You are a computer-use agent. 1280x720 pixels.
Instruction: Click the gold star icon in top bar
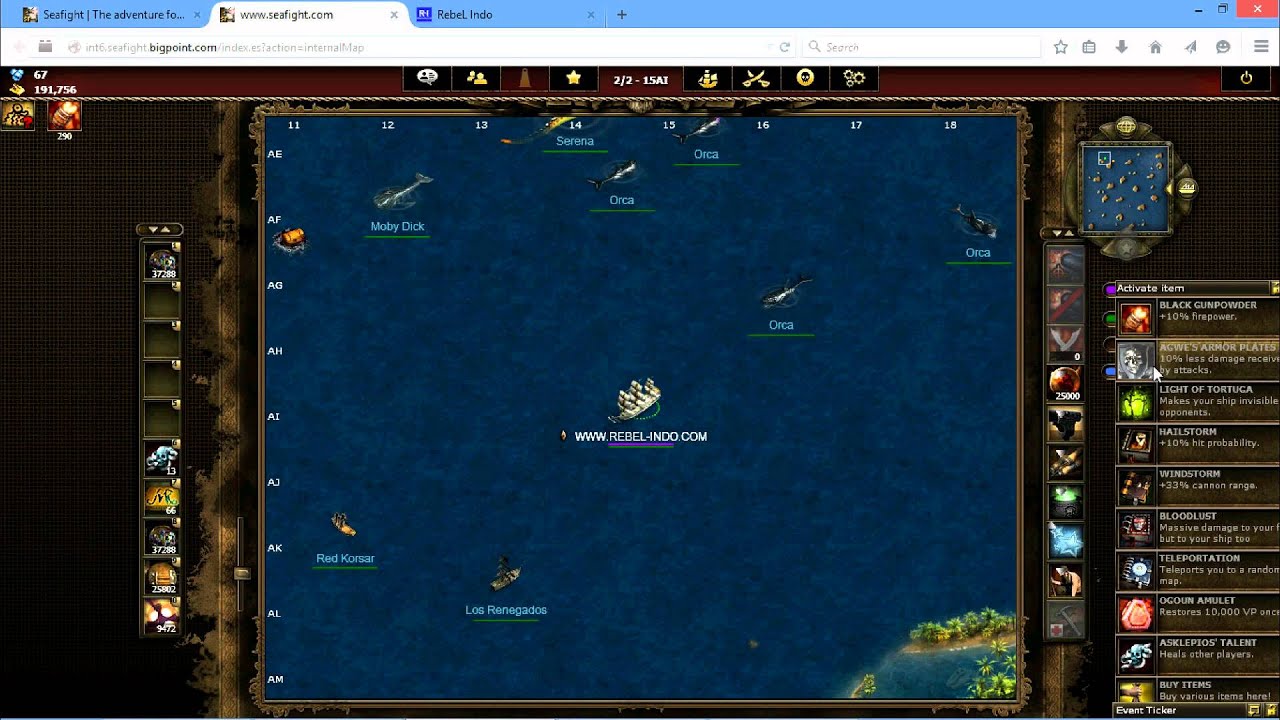tap(573, 78)
